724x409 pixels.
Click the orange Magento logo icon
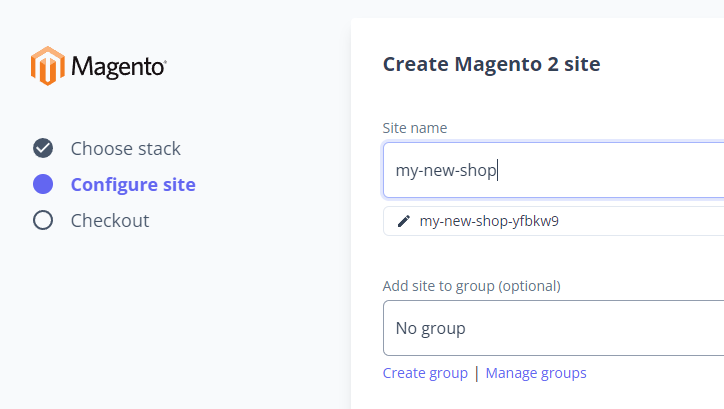48,66
